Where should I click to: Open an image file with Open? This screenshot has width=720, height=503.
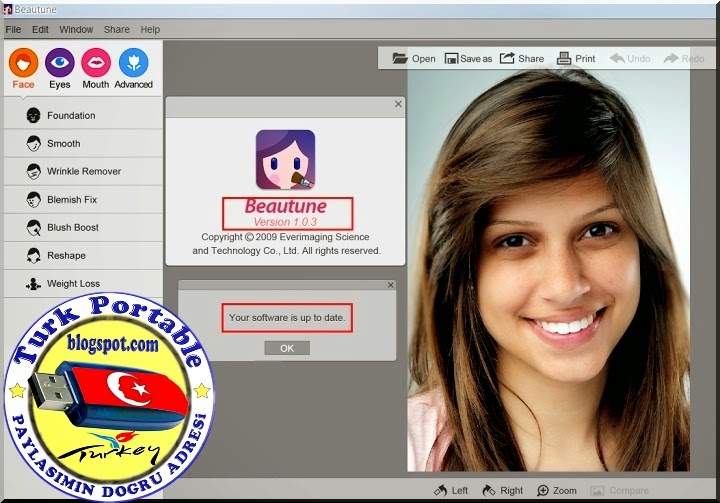(414, 58)
